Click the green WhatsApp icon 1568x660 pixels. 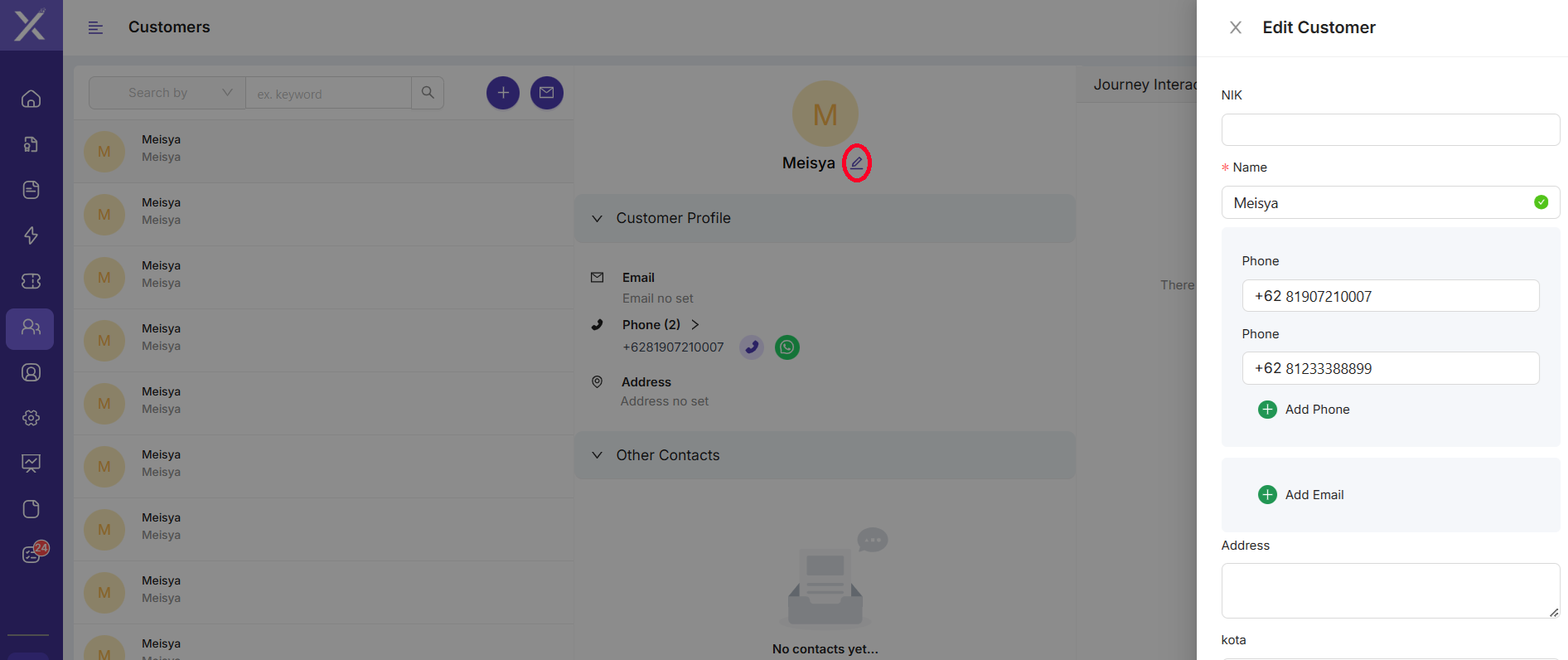786,347
